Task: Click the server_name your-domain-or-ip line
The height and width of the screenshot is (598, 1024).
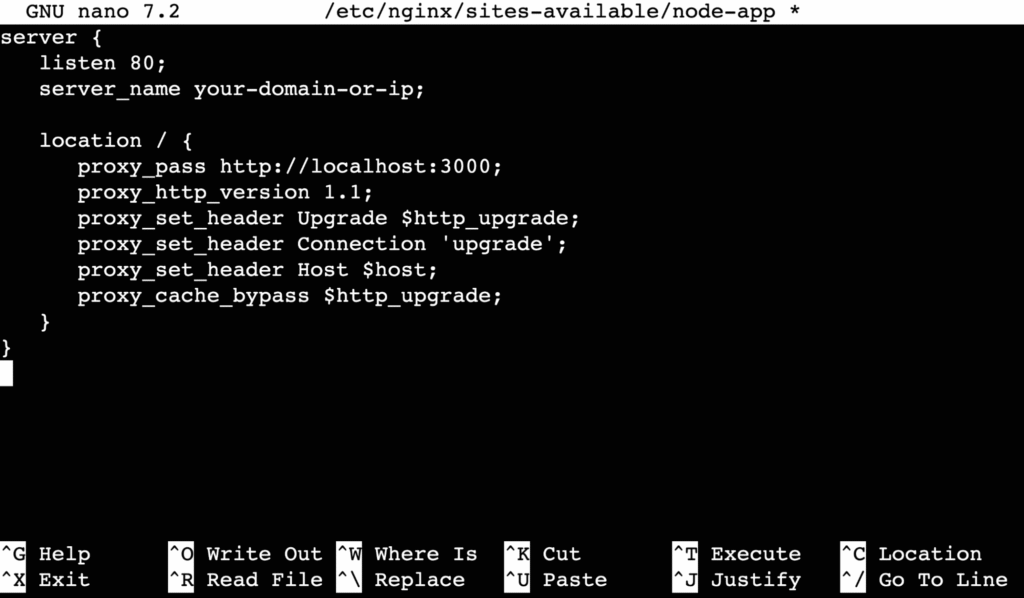Action: pos(232,89)
